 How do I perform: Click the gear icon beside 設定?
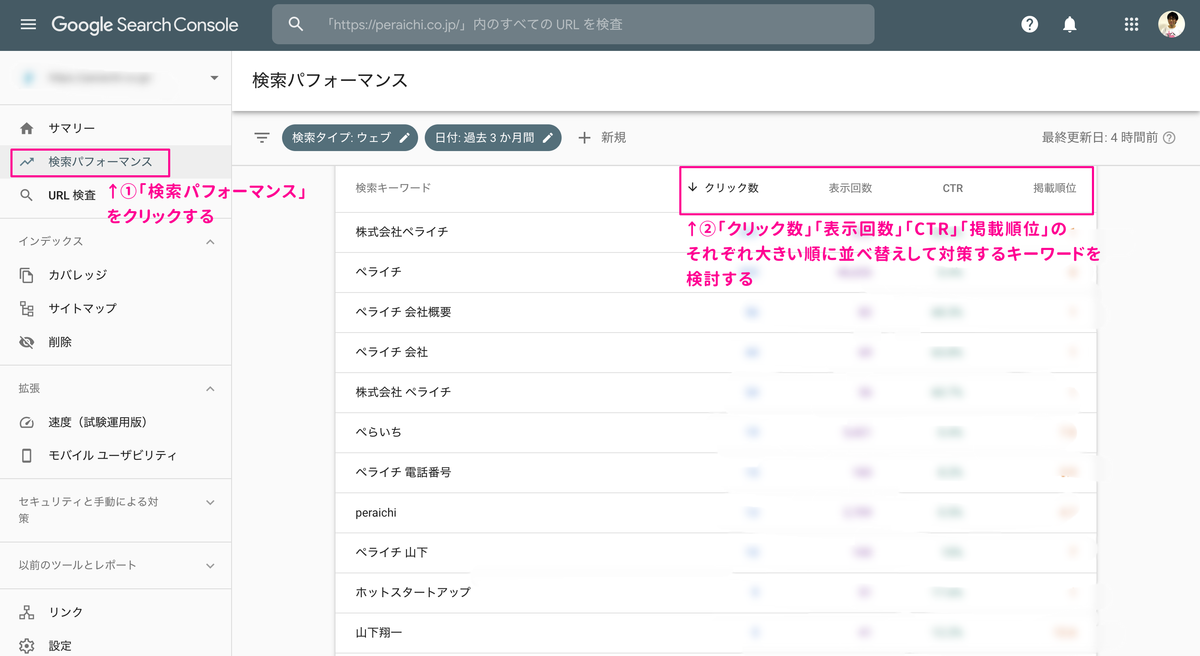(x=27, y=646)
